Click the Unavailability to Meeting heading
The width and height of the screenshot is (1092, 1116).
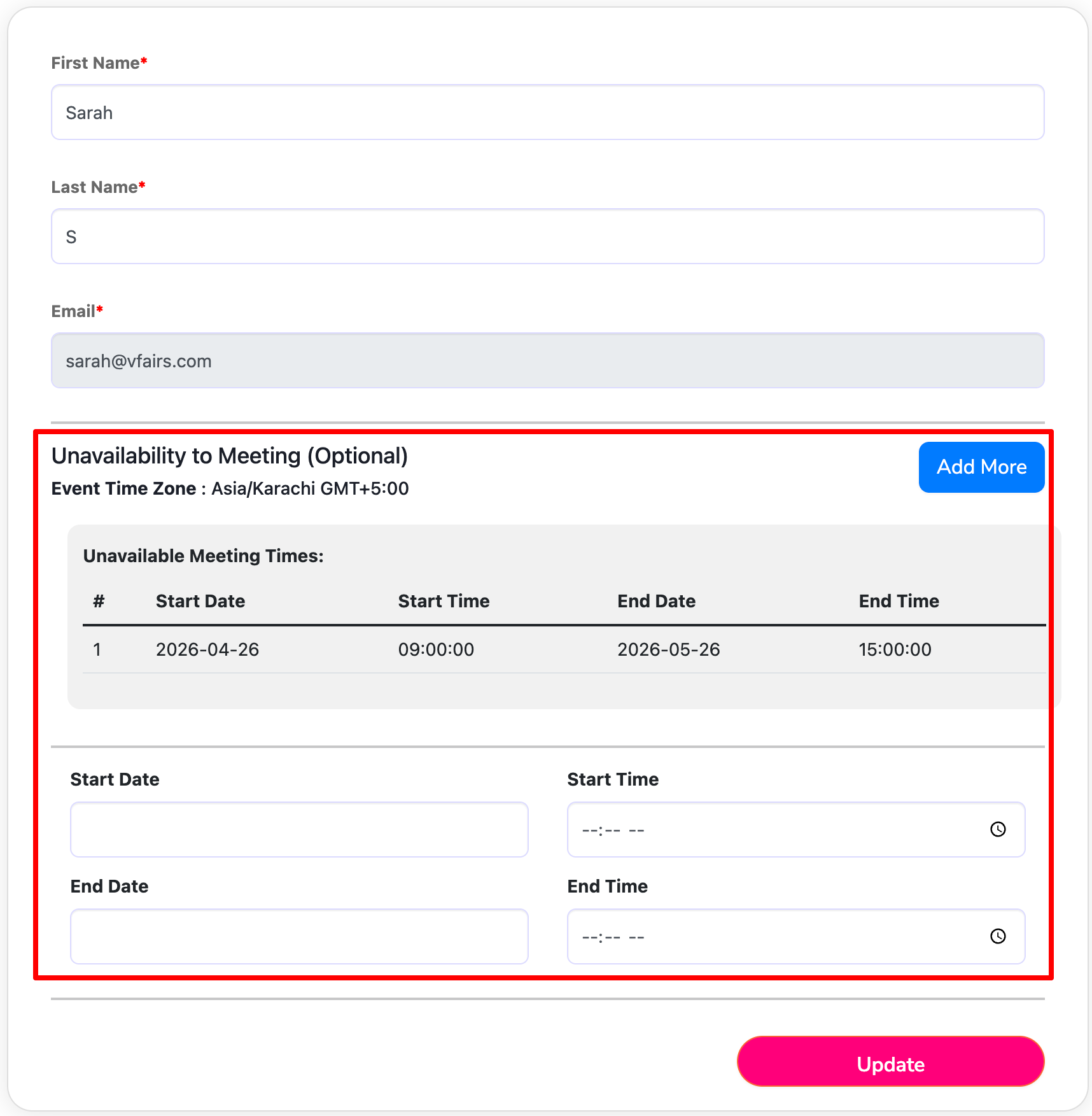(230, 456)
